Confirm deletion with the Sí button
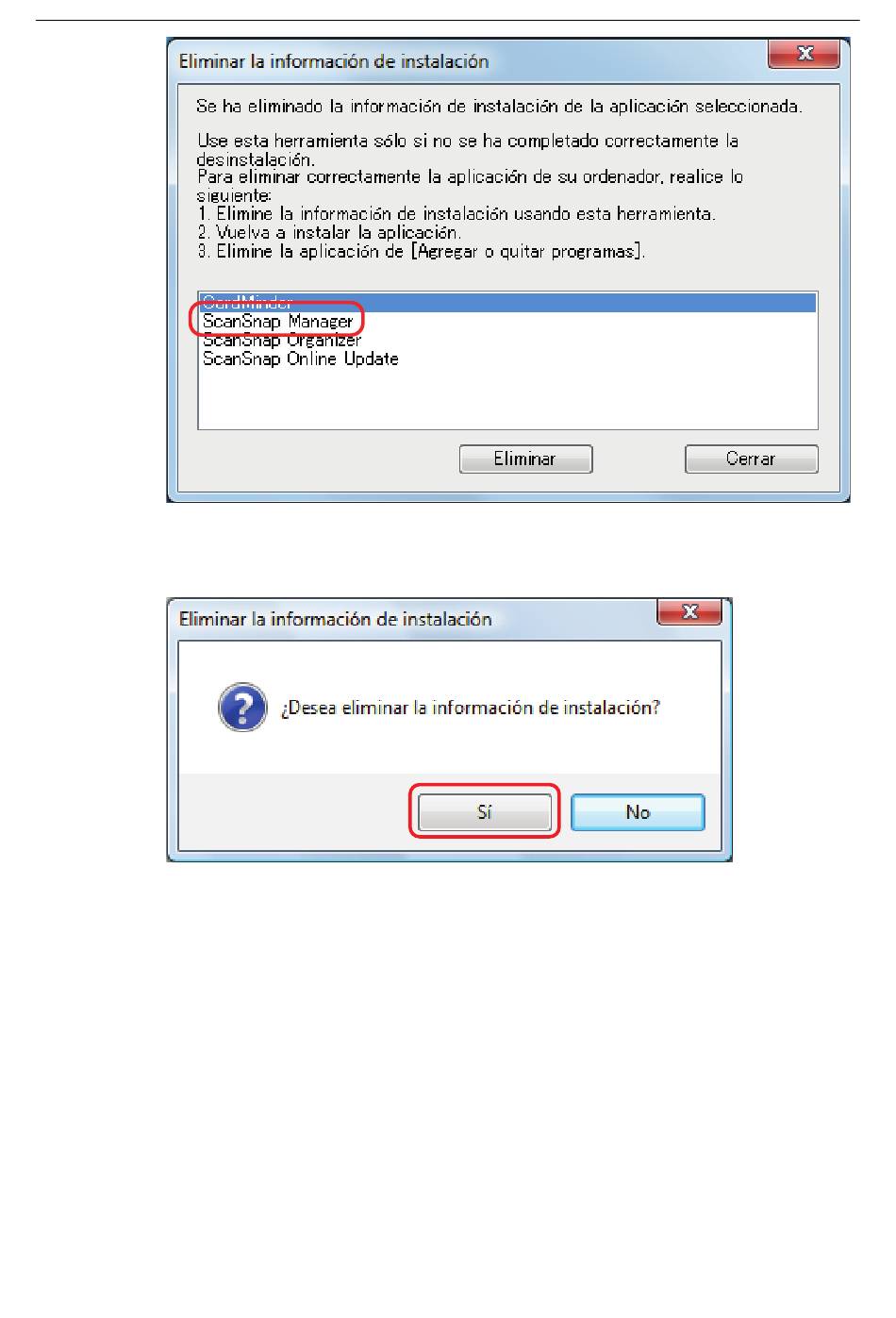 [485, 812]
